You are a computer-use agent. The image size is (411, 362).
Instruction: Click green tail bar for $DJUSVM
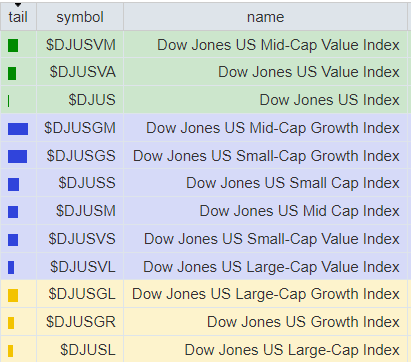coord(13,45)
